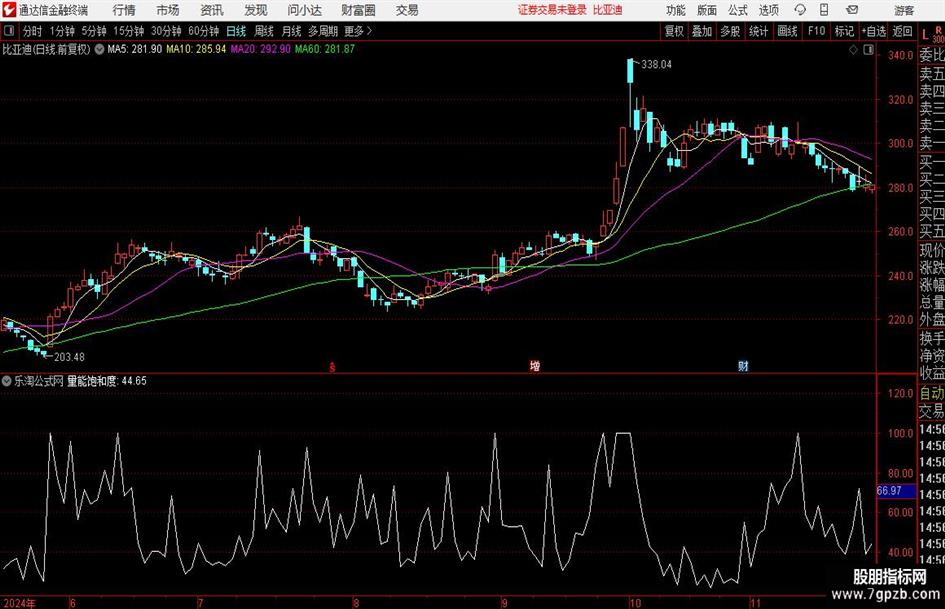Screen dimensions: 945x609
Task: Open the 发现 menu
Action: tap(256, 10)
